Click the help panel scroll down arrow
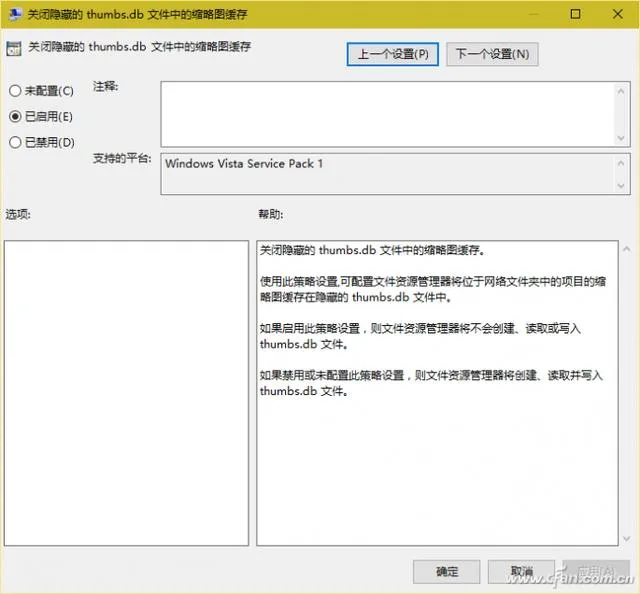This screenshot has width=640, height=594. (627, 539)
